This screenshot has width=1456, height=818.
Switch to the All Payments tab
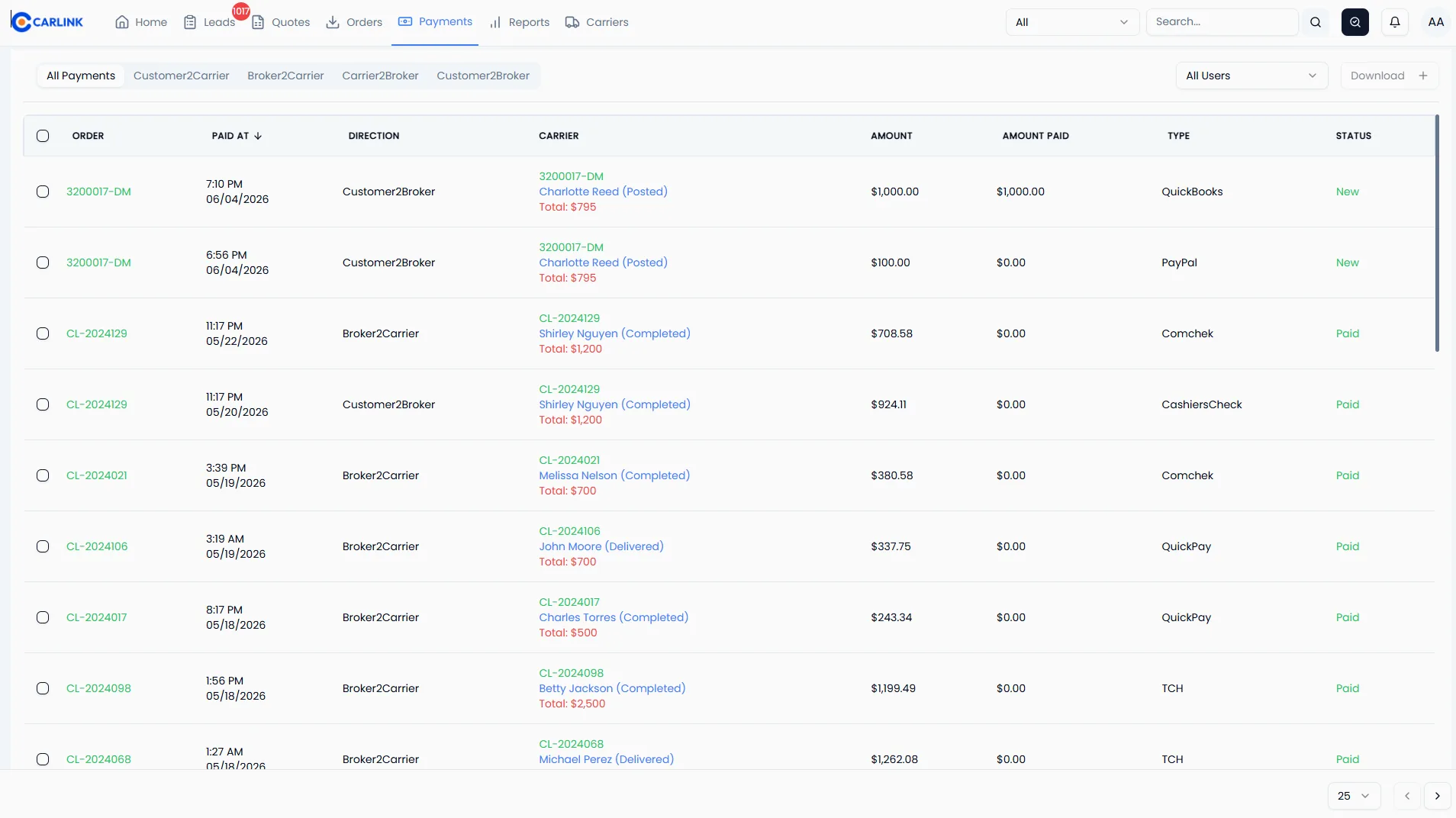pos(81,76)
